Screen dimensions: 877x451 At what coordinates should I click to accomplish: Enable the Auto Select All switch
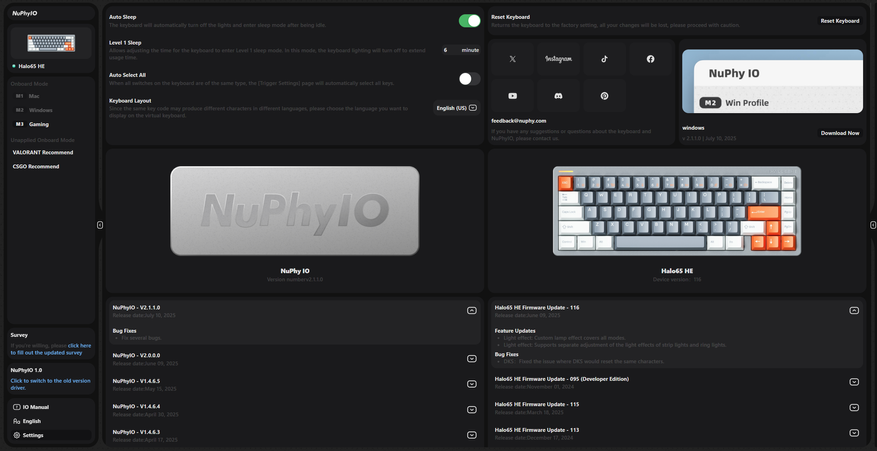[x=469, y=79]
